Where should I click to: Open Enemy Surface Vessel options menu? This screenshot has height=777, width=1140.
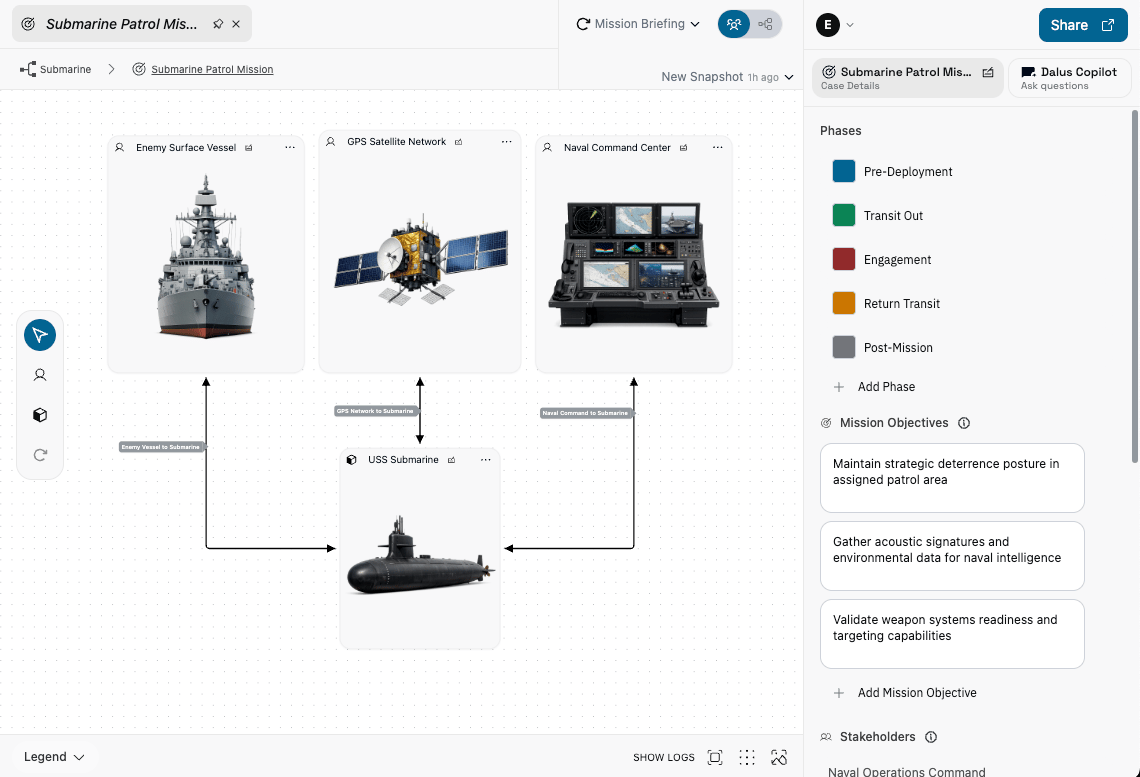click(290, 148)
